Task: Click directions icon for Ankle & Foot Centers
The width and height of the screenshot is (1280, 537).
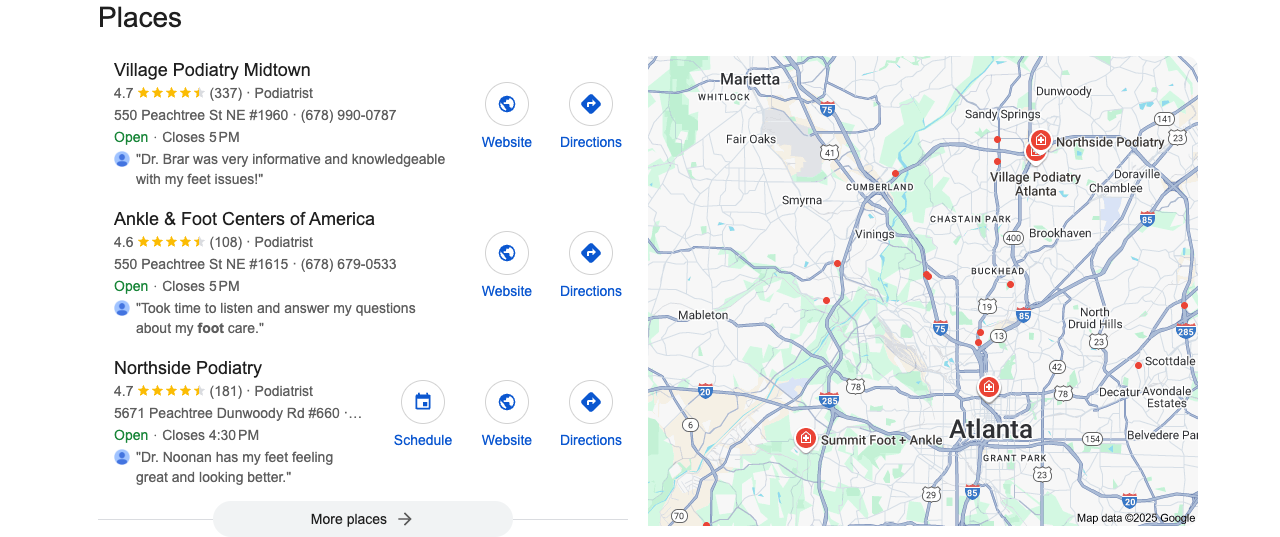Action: tap(591, 253)
